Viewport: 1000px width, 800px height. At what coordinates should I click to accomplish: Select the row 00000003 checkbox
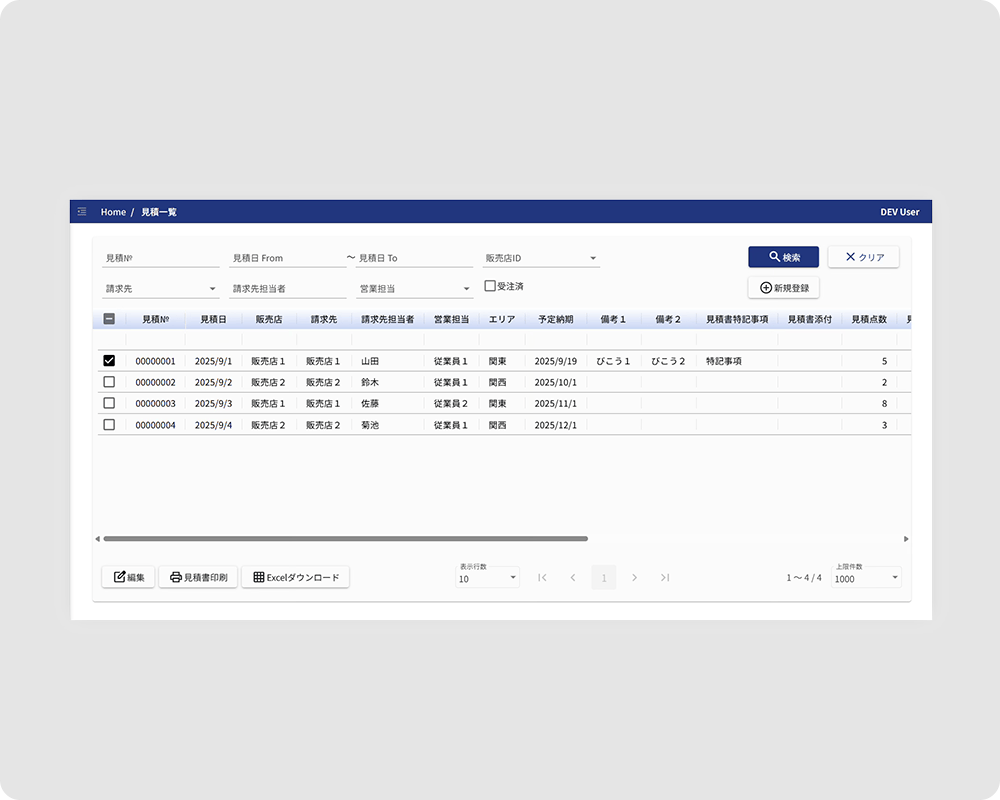click(109, 403)
